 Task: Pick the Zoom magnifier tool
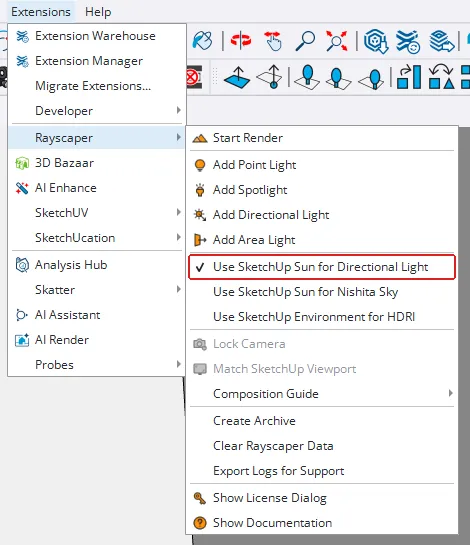pyautogui.click(x=305, y=41)
